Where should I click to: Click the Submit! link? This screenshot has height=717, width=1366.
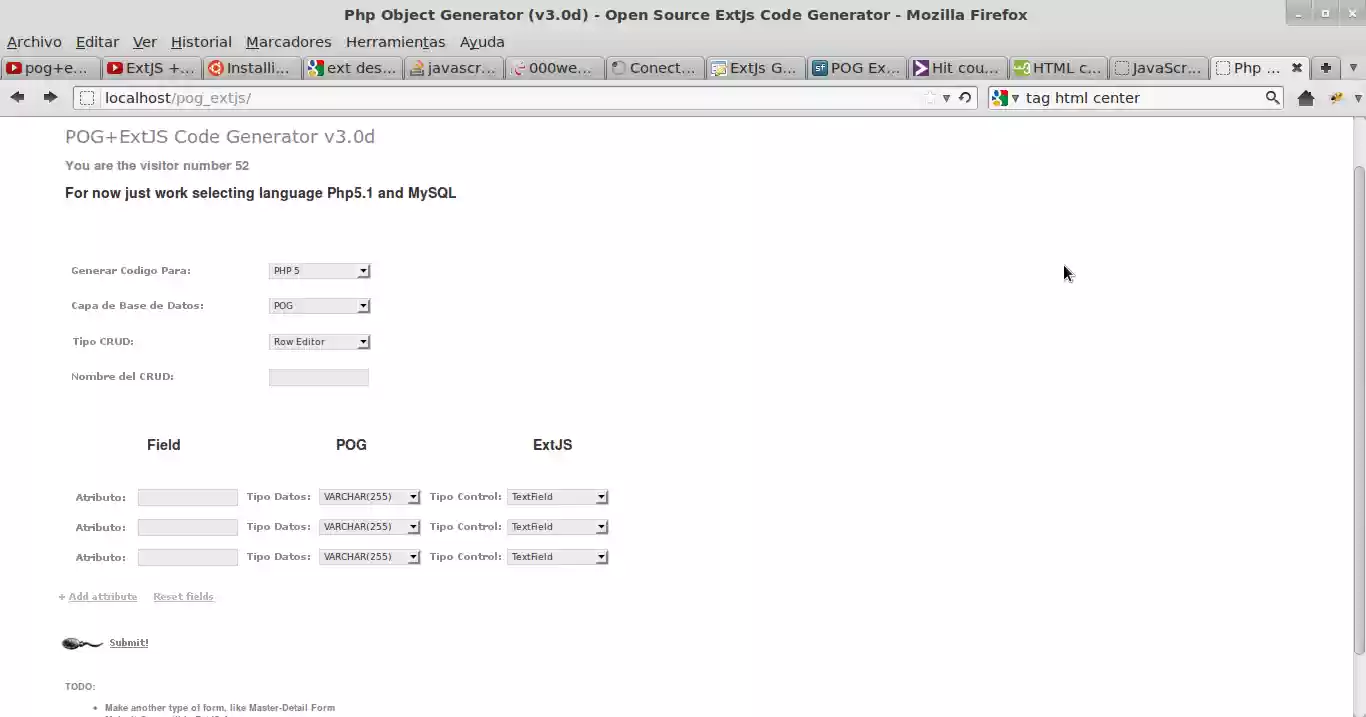tap(128, 642)
